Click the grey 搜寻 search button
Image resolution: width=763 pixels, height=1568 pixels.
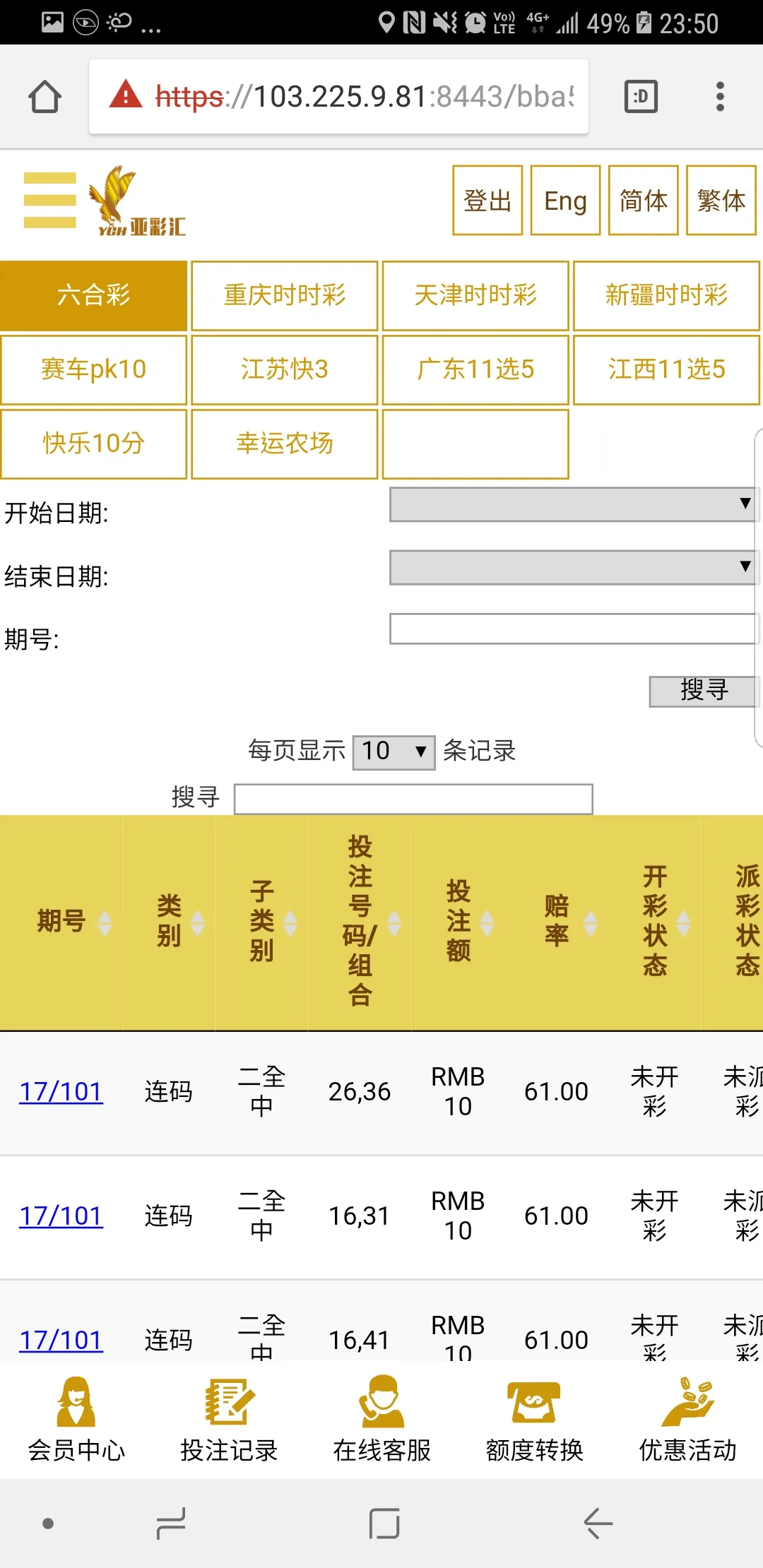coord(704,691)
